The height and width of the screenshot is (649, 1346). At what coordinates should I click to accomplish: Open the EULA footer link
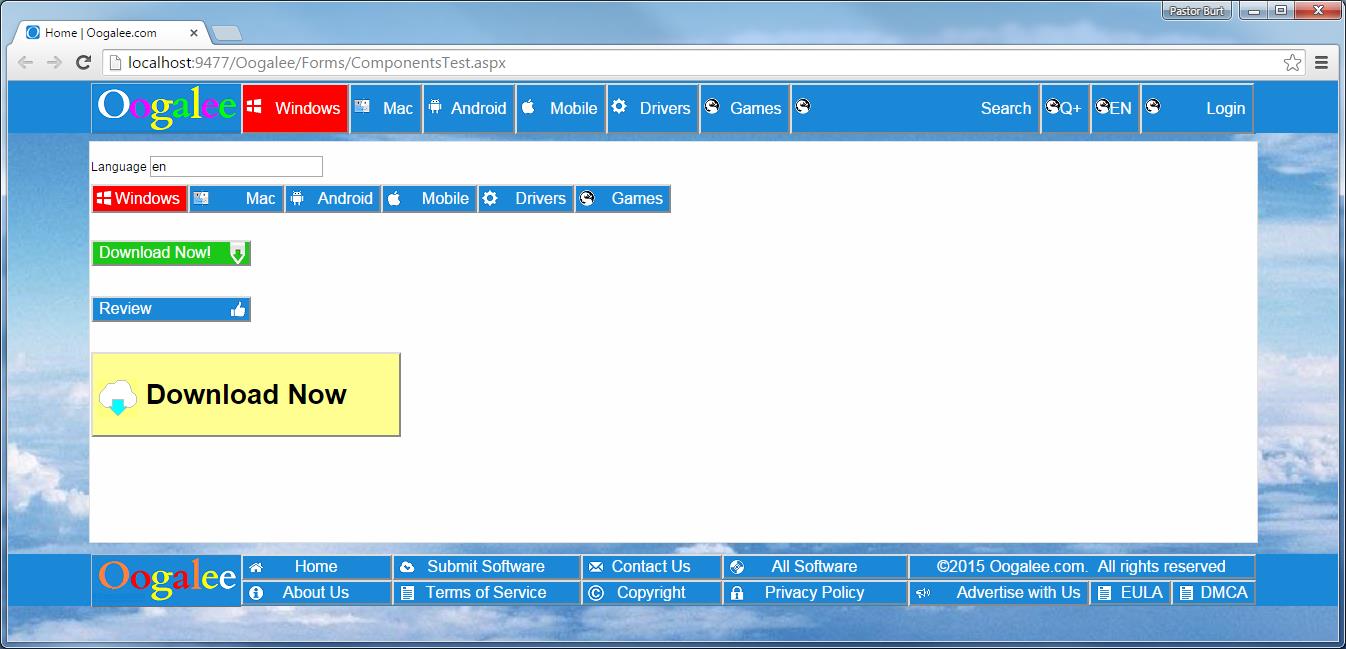click(x=1131, y=593)
